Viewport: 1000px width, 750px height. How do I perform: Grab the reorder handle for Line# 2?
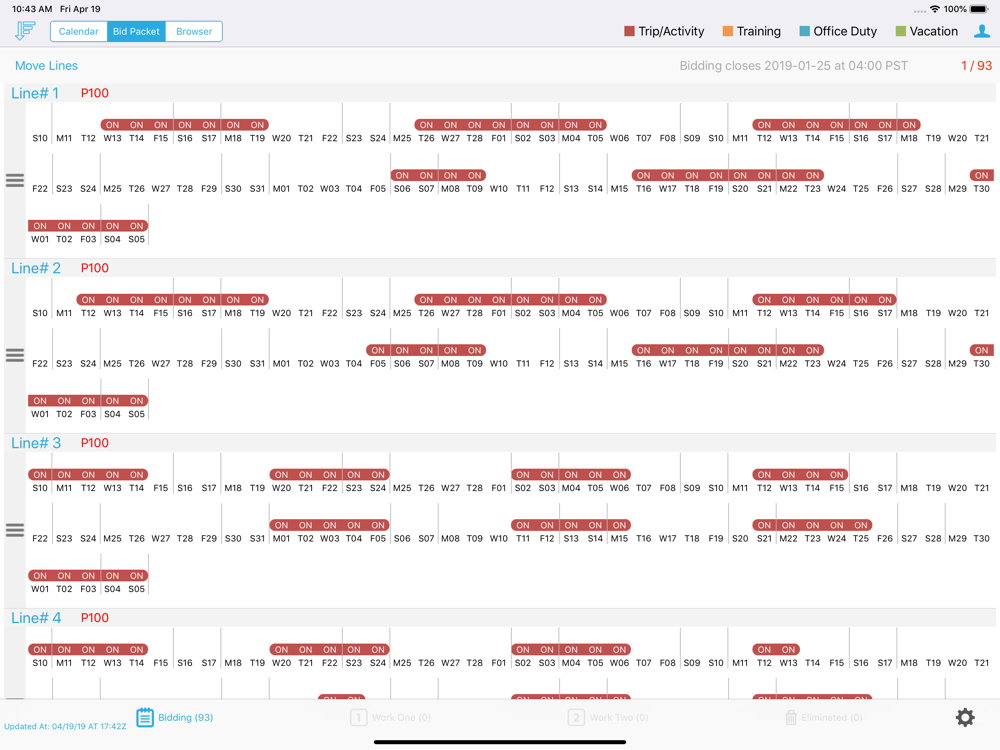(x=15, y=355)
